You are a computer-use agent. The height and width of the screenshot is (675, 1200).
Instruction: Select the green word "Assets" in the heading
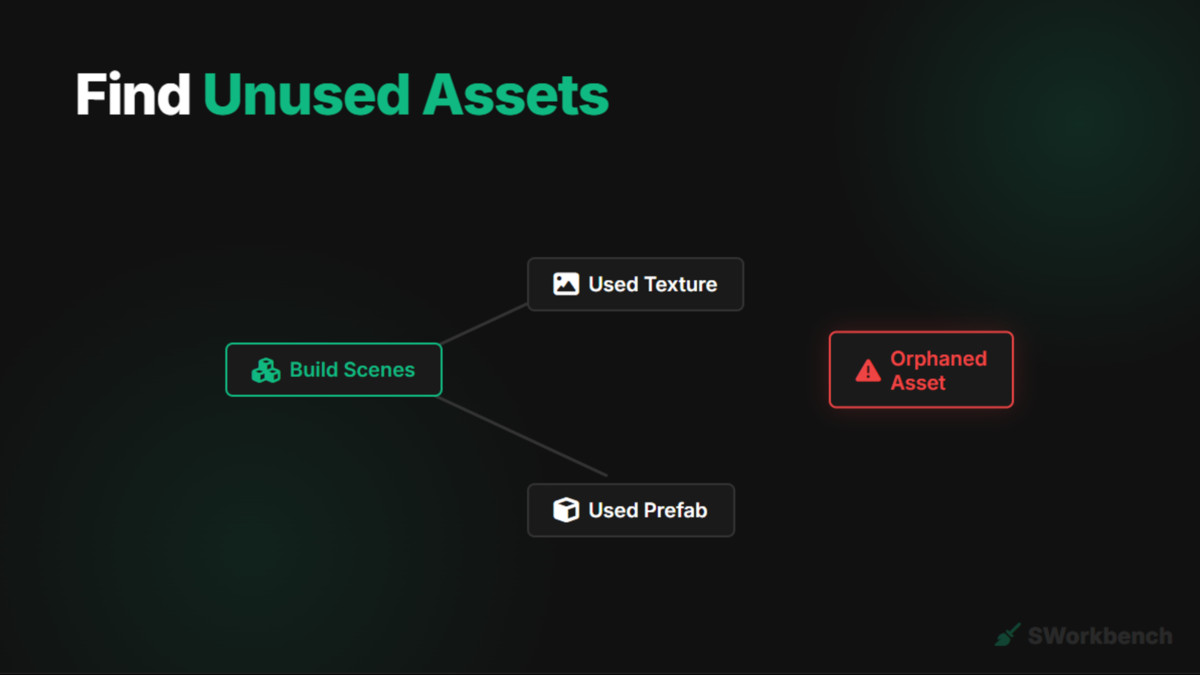[515, 96]
